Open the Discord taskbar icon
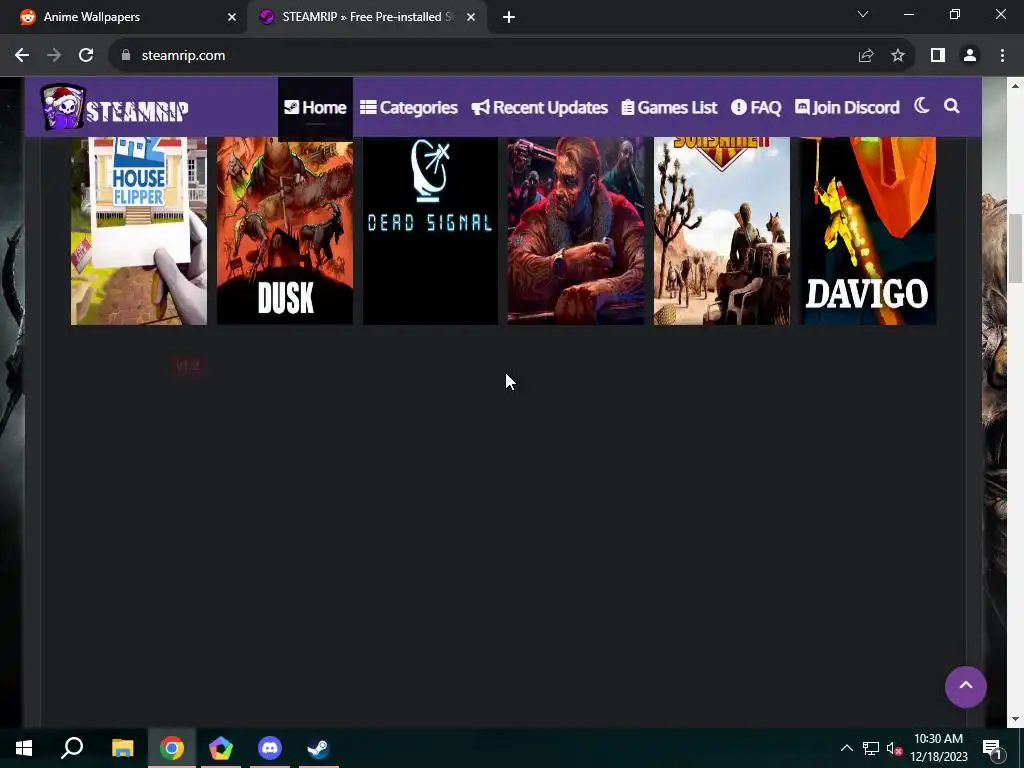Image resolution: width=1024 pixels, height=768 pixels. [x=270, y=748]
